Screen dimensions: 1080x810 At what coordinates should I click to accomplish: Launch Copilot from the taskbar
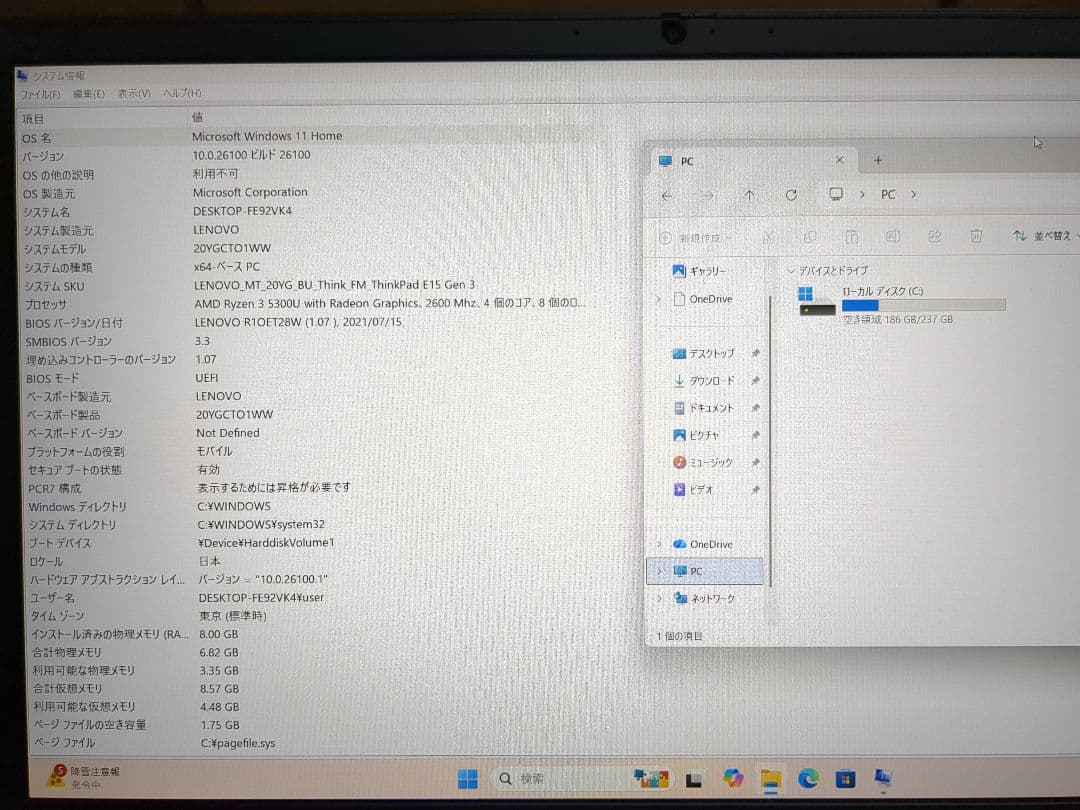733,778
